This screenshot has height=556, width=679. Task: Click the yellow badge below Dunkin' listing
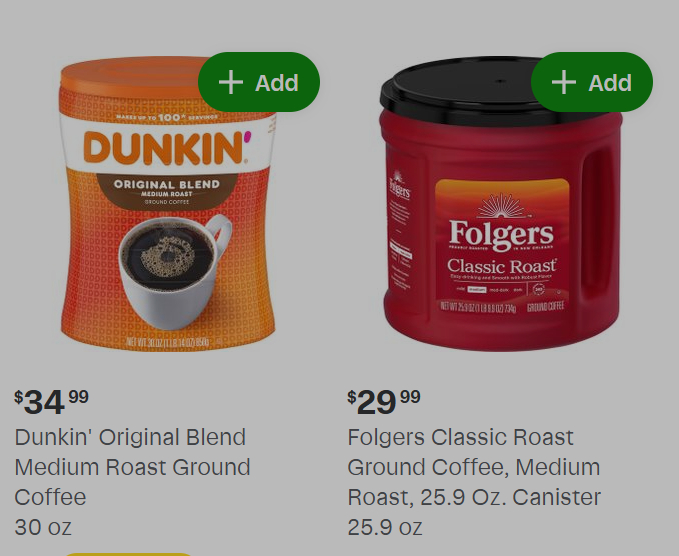128,554
